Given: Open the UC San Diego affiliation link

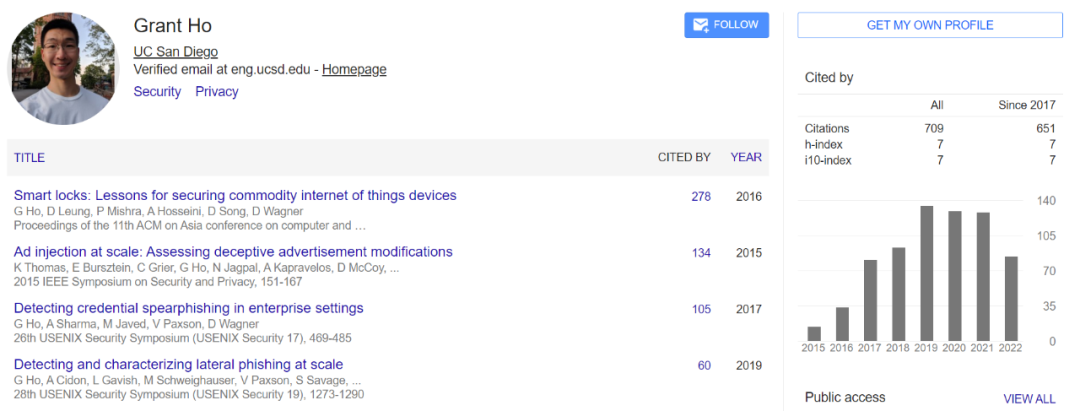Looking at the screenshot, I should (x=175, y=52).
